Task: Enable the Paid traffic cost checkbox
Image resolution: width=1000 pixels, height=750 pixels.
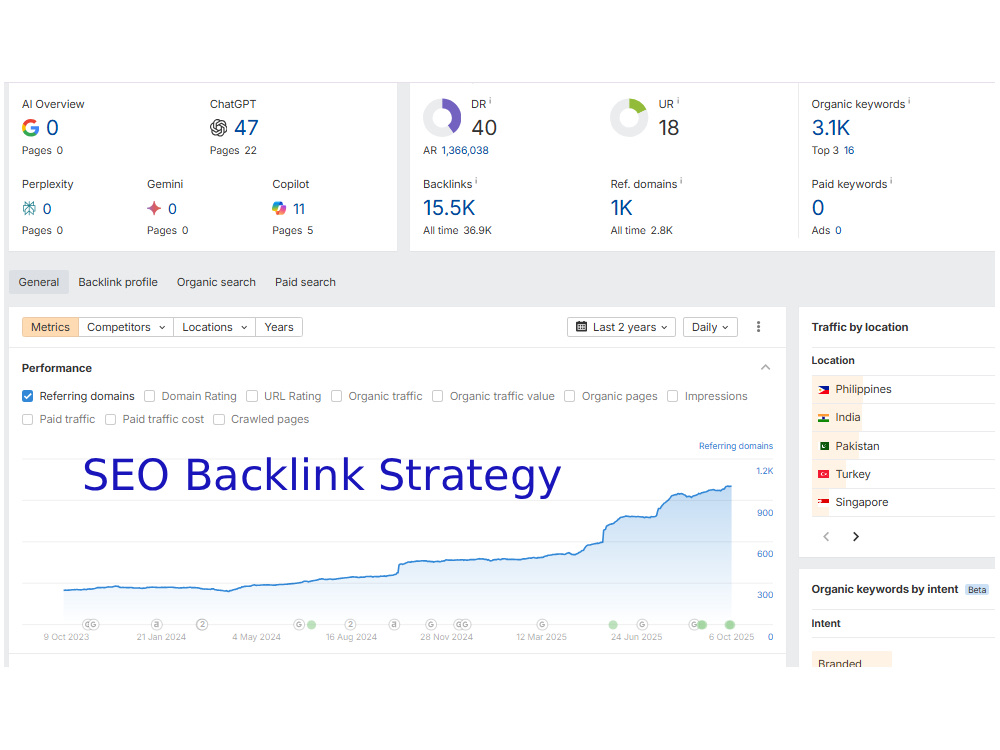Action: click(x=110, y=420)
